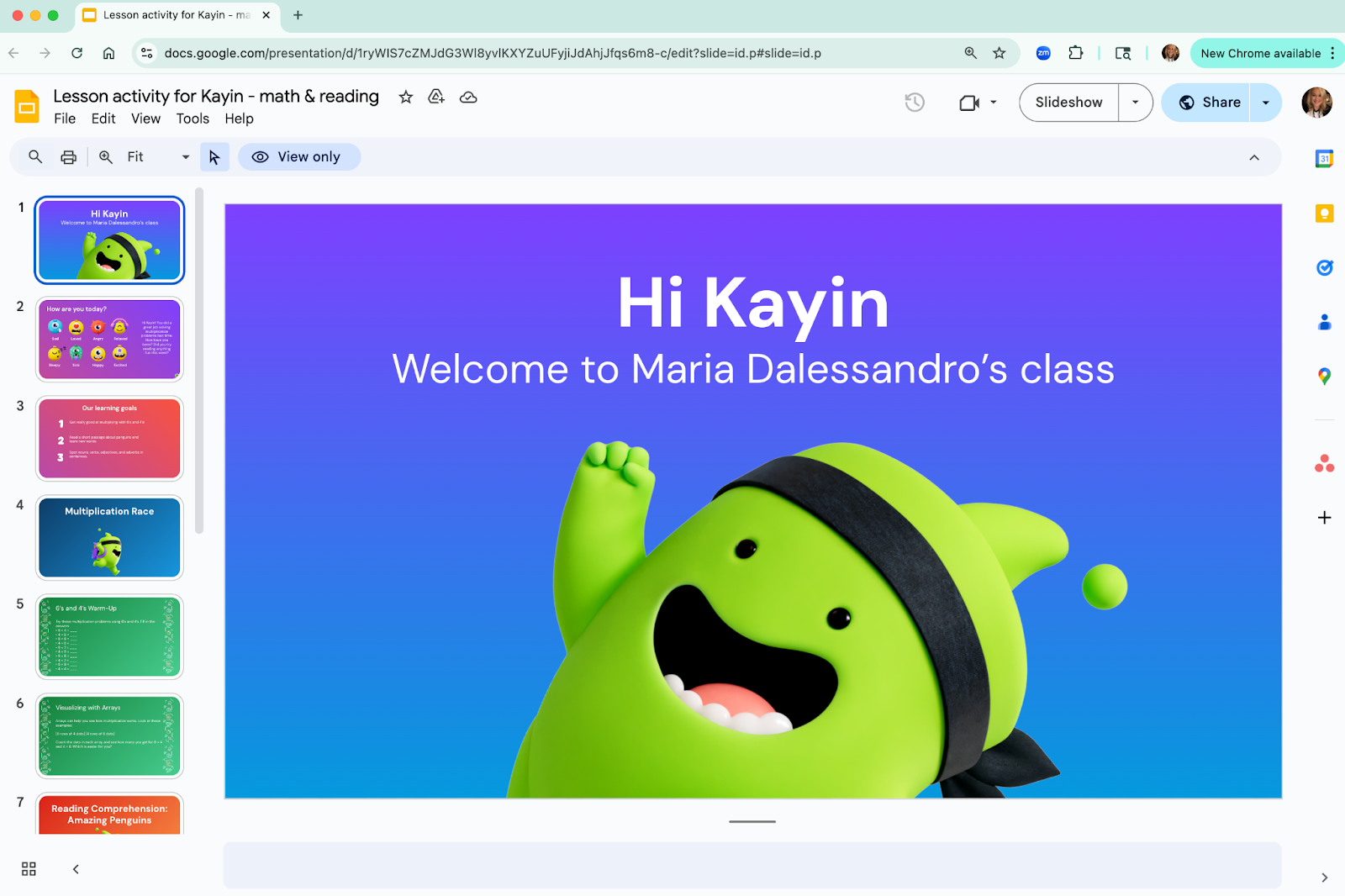Click the Share button
1345x896 pixels.
coord(1207,103)
